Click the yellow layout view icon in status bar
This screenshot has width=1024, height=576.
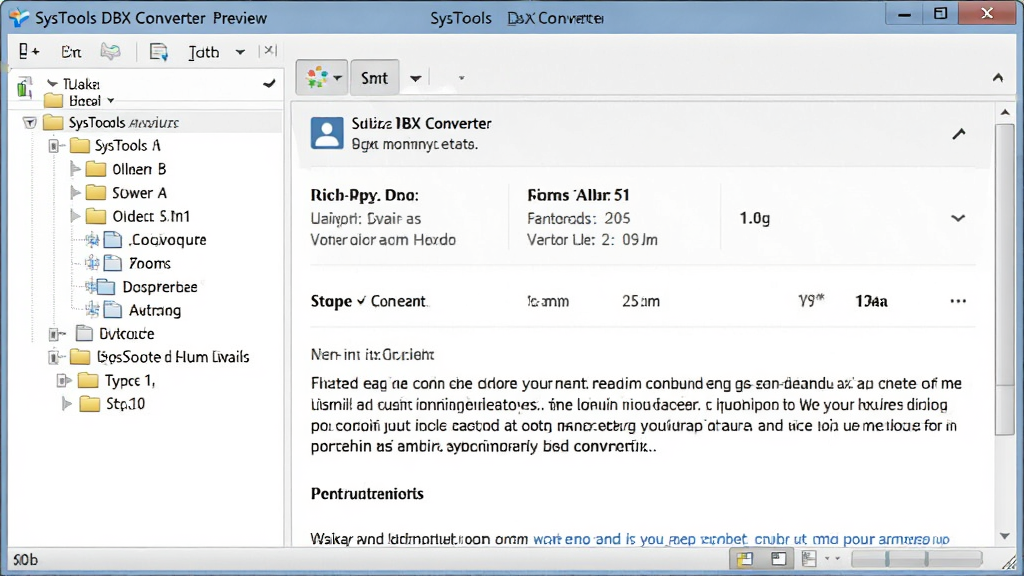click(744, 559)
